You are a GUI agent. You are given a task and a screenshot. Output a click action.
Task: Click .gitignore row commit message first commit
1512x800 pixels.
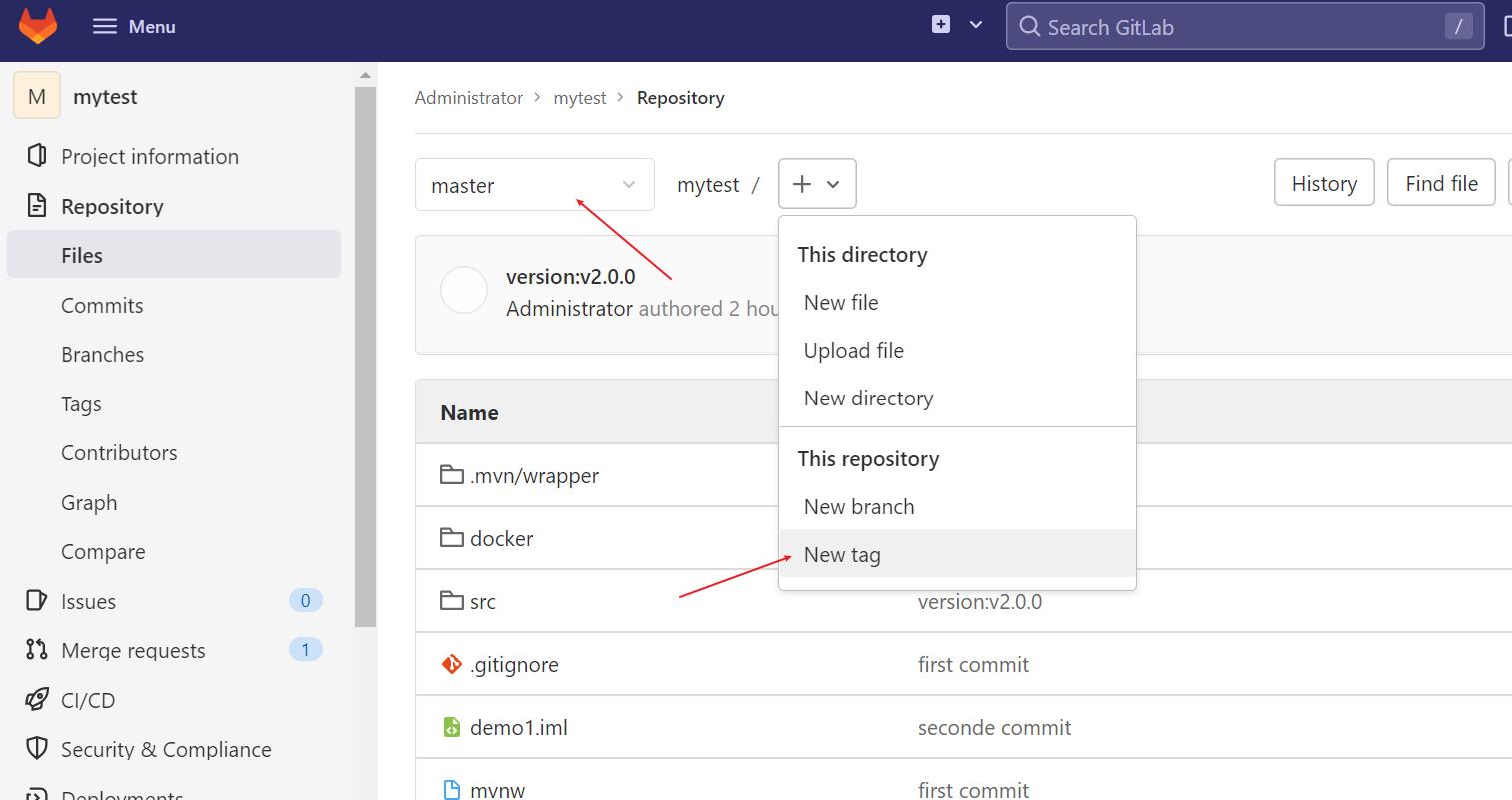coord(973,665)
